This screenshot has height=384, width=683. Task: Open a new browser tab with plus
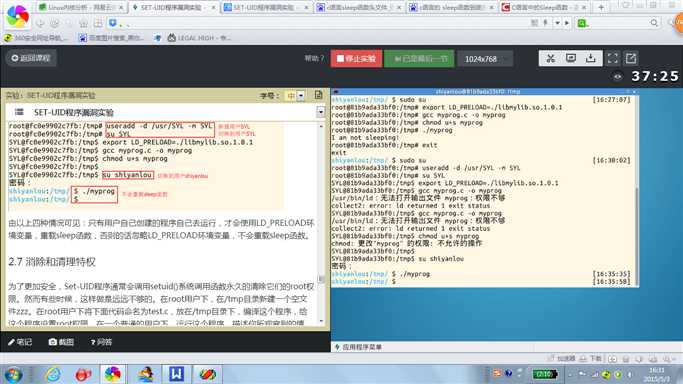point(601,7)
